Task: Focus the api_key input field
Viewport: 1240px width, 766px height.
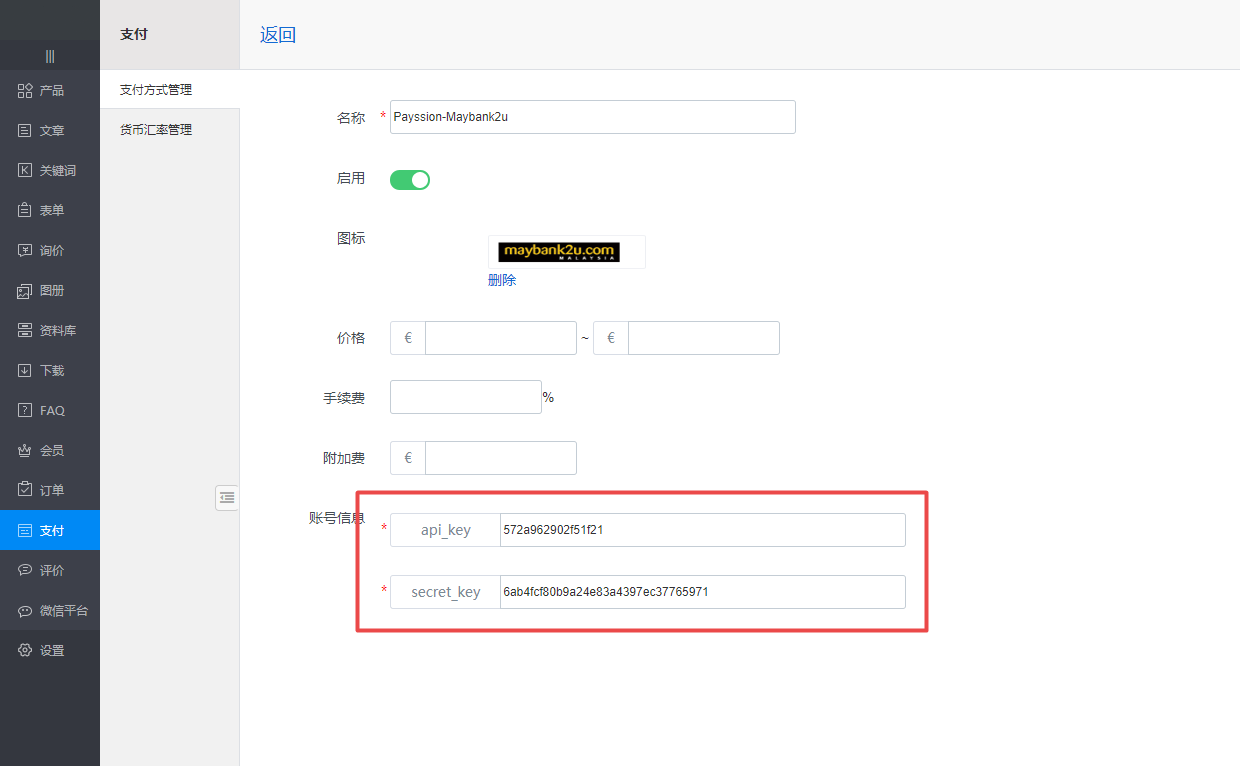Action: (702, 530)
